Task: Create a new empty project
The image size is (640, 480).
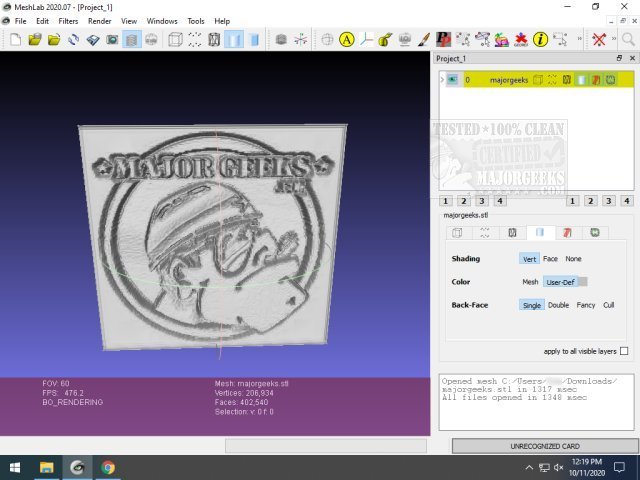Action: point(15,40)
